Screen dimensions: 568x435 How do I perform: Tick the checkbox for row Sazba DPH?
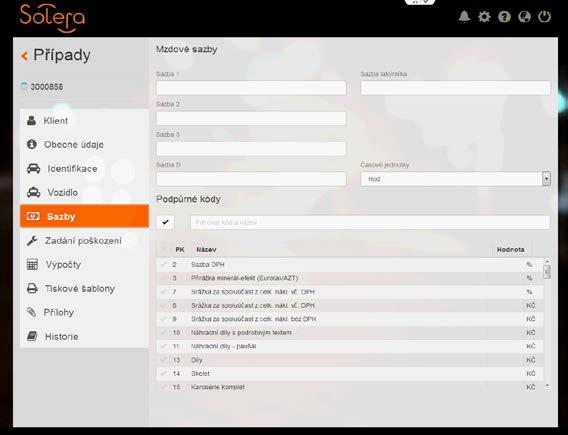(164, 264)
